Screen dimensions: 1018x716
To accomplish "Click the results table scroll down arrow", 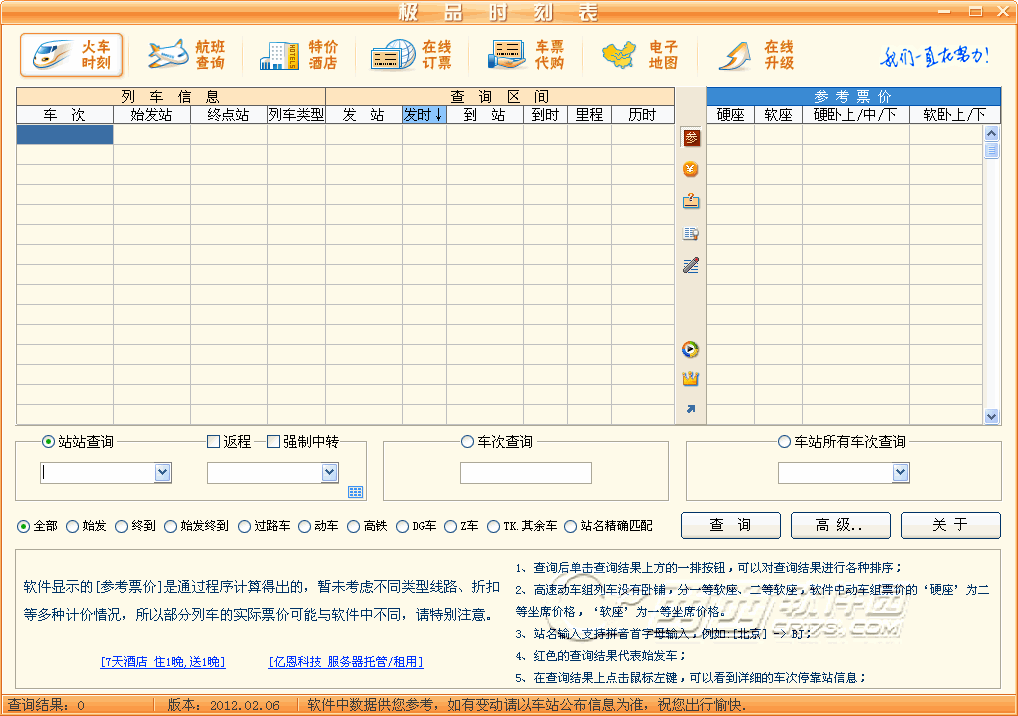I will (992, 416).
